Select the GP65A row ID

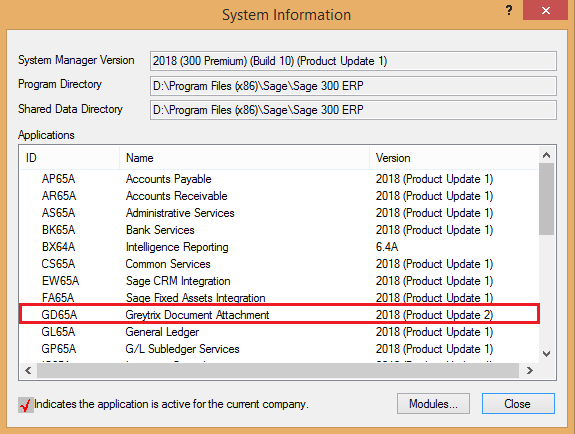point(59,349)
